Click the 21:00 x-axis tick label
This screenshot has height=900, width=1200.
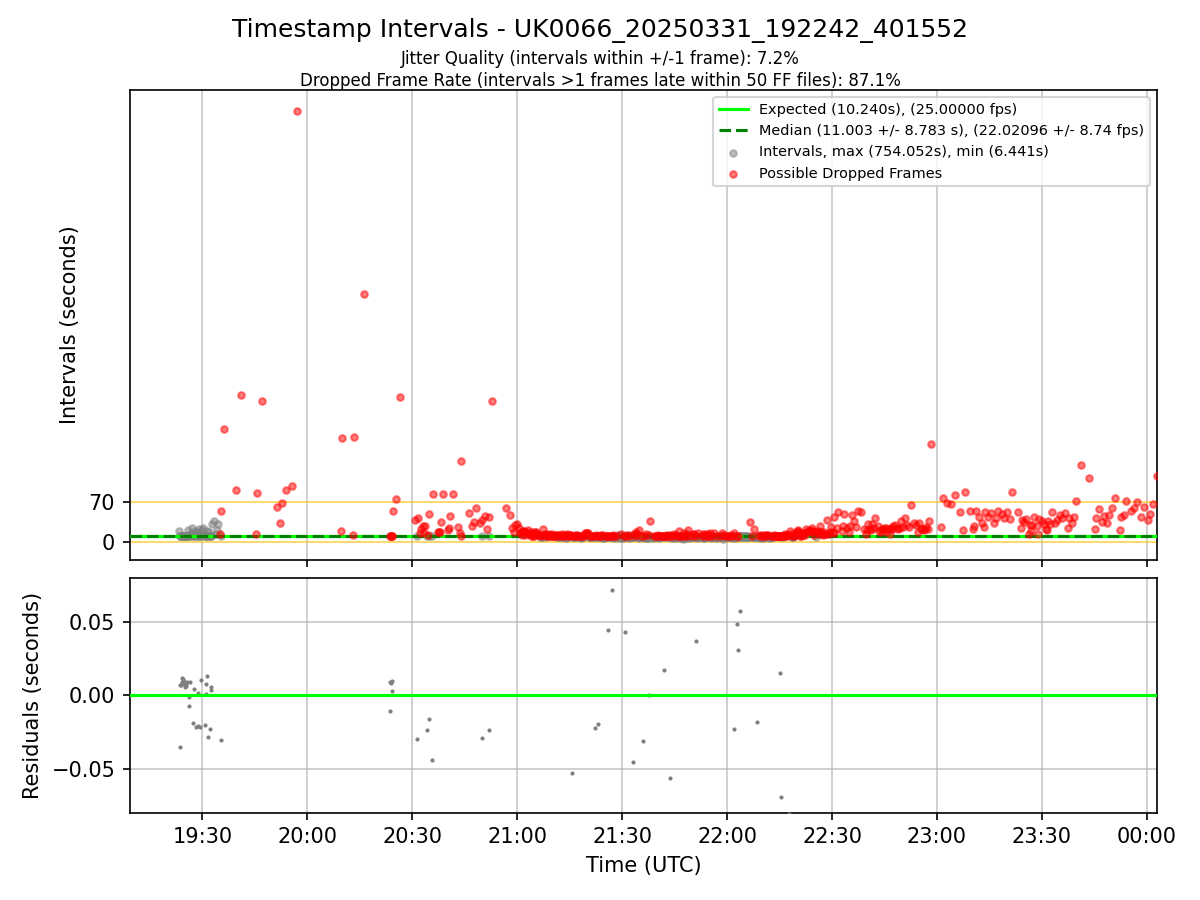(x=517, y=836)
